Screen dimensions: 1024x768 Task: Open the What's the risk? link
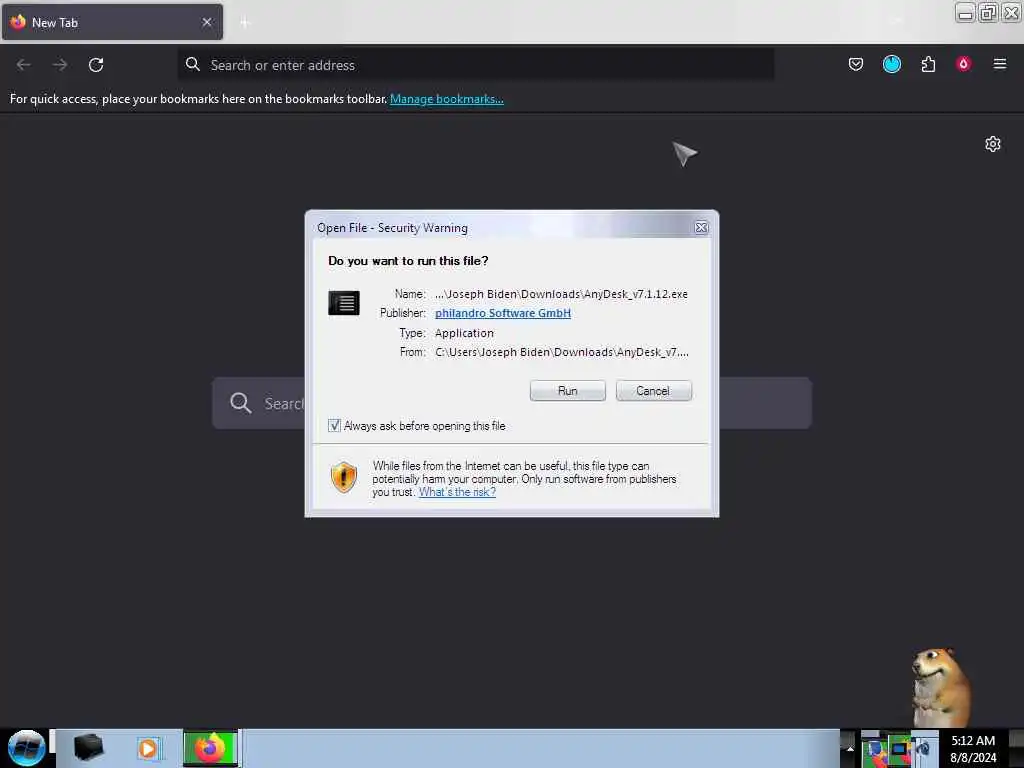tap(457, 492)
